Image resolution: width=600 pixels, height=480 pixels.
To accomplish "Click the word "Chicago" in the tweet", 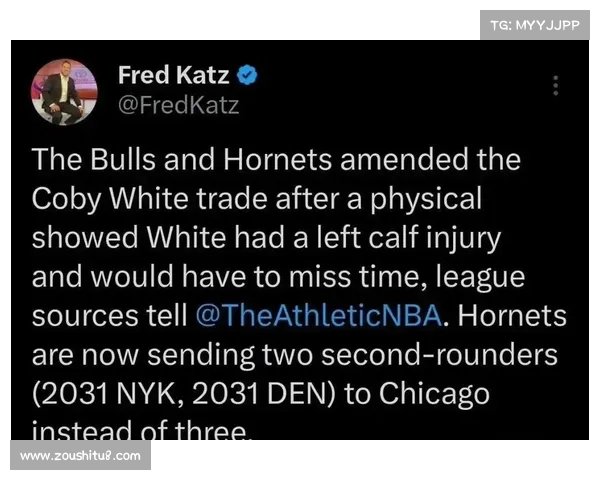I will pos(432,393).
